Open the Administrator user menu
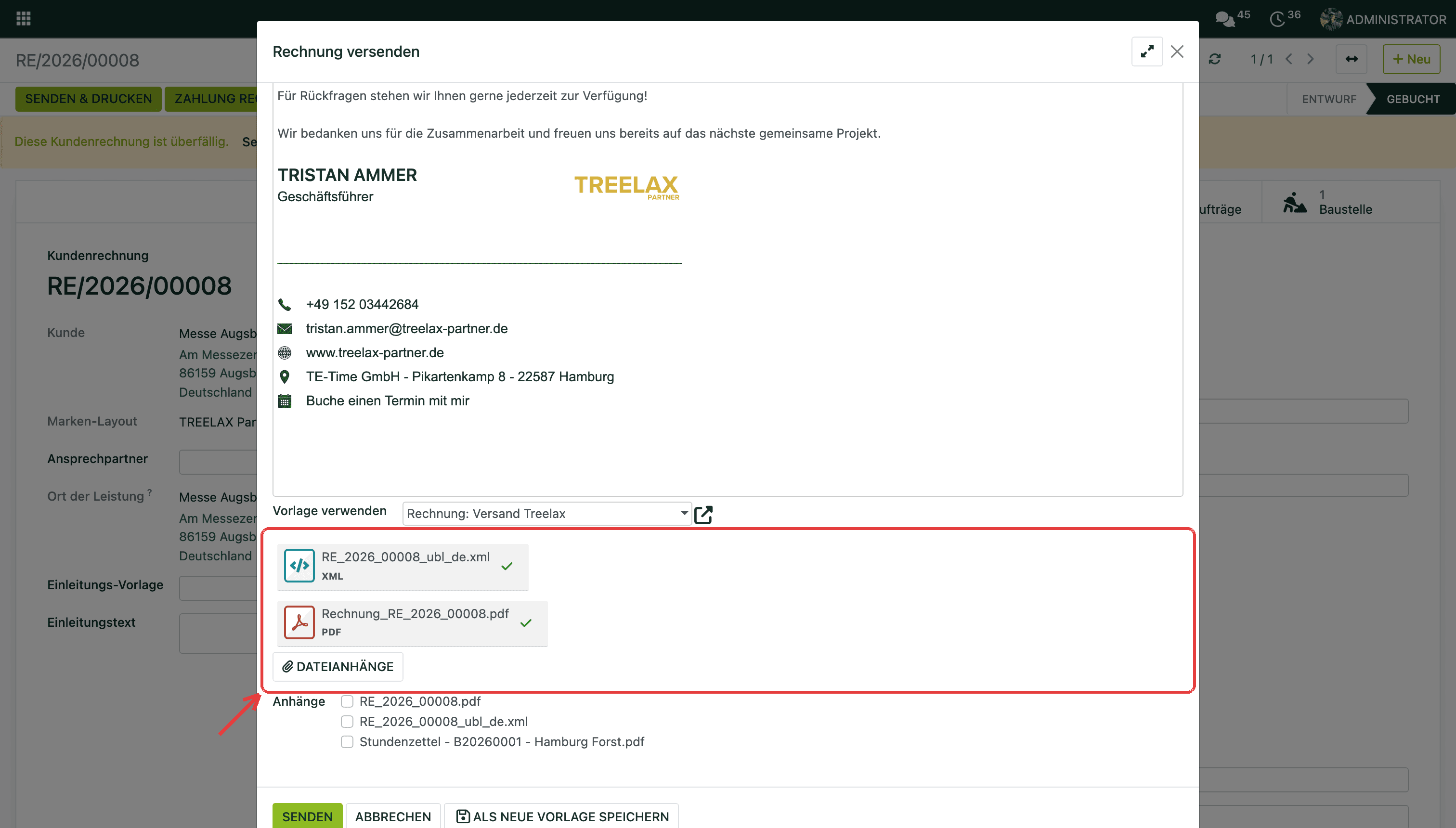Viewport: 1456px width, 828px height. point(1383,19)
